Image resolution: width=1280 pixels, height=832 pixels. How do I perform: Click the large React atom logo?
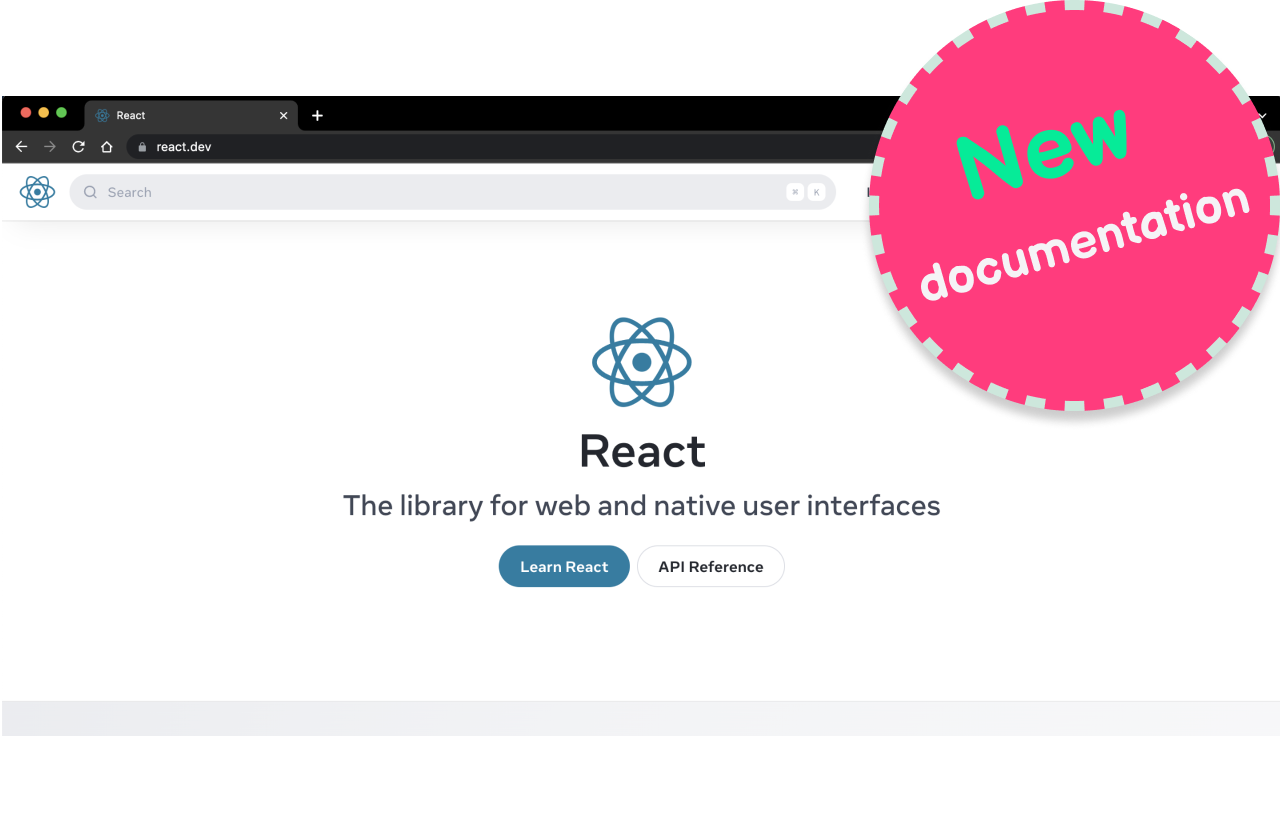click(x=642, y=362)
